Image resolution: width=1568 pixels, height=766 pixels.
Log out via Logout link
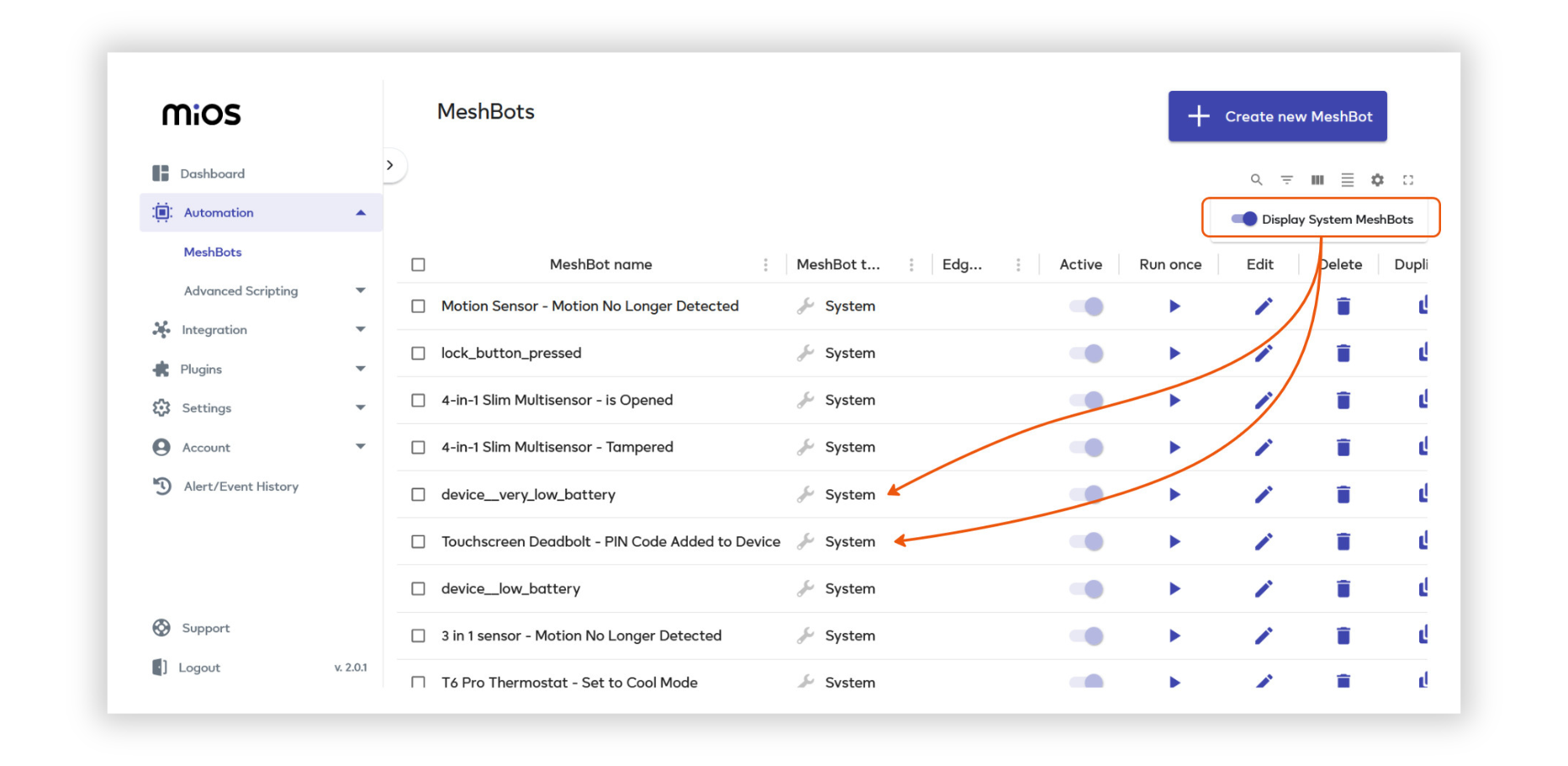[199, 668]
